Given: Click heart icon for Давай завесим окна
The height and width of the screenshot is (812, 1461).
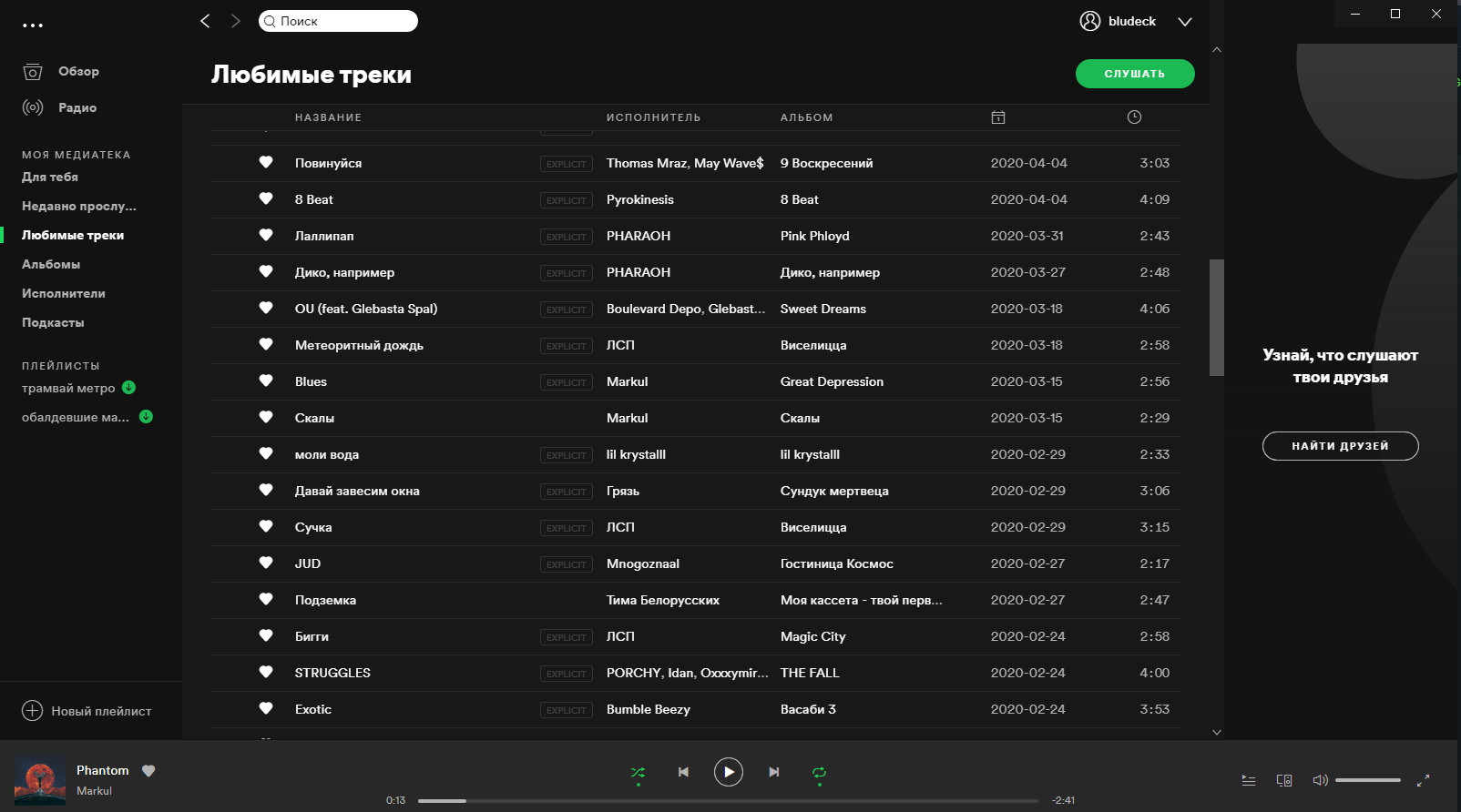Looking at the screenshot, I should (266, 490).
